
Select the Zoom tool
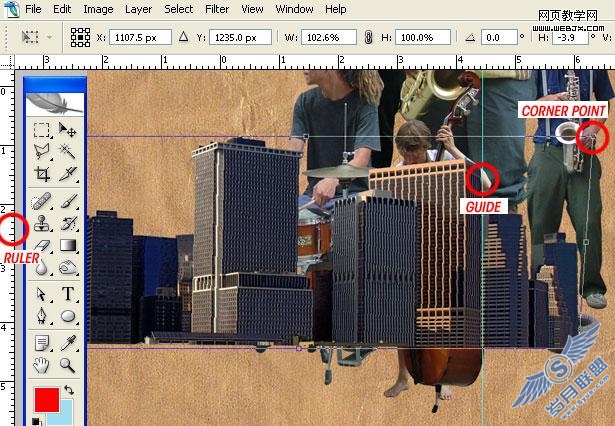(x=67, y=365)
